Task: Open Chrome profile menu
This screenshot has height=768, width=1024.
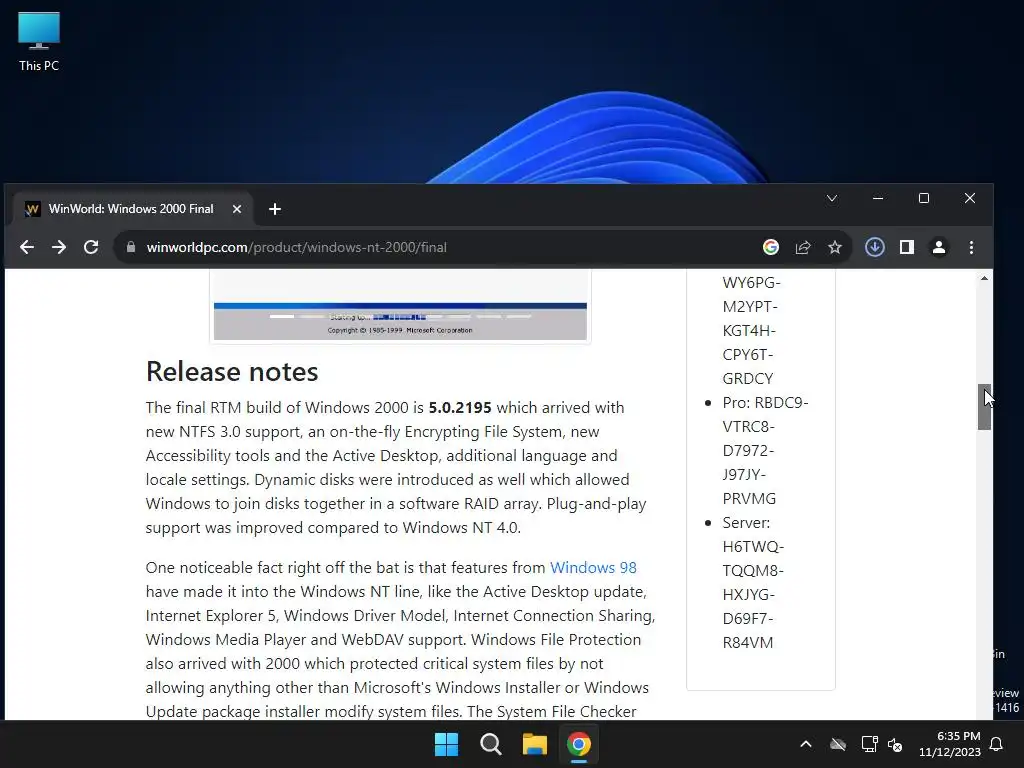Action: pos(938,247)
